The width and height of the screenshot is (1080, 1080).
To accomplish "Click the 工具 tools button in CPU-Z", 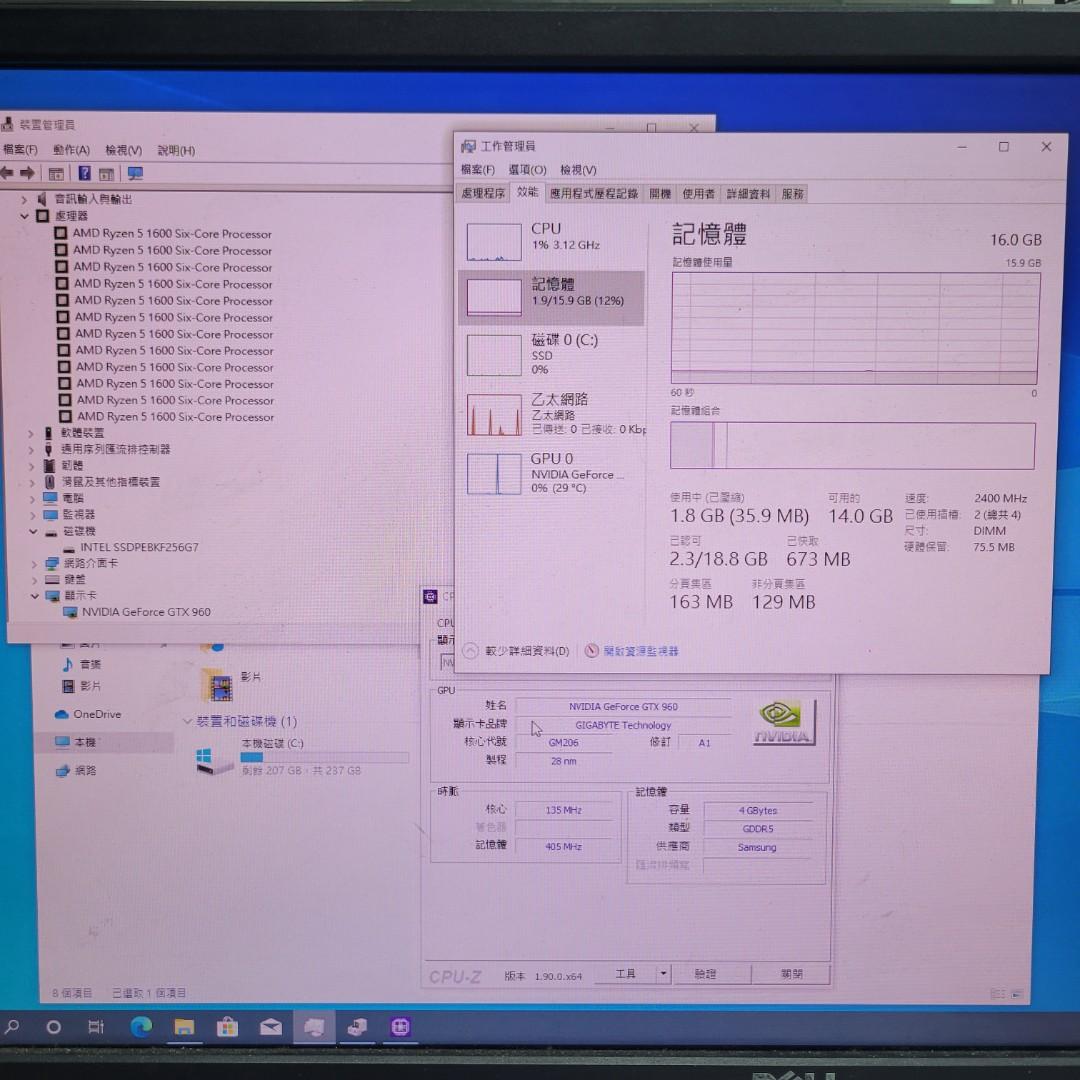I will (x=625, y=974).
